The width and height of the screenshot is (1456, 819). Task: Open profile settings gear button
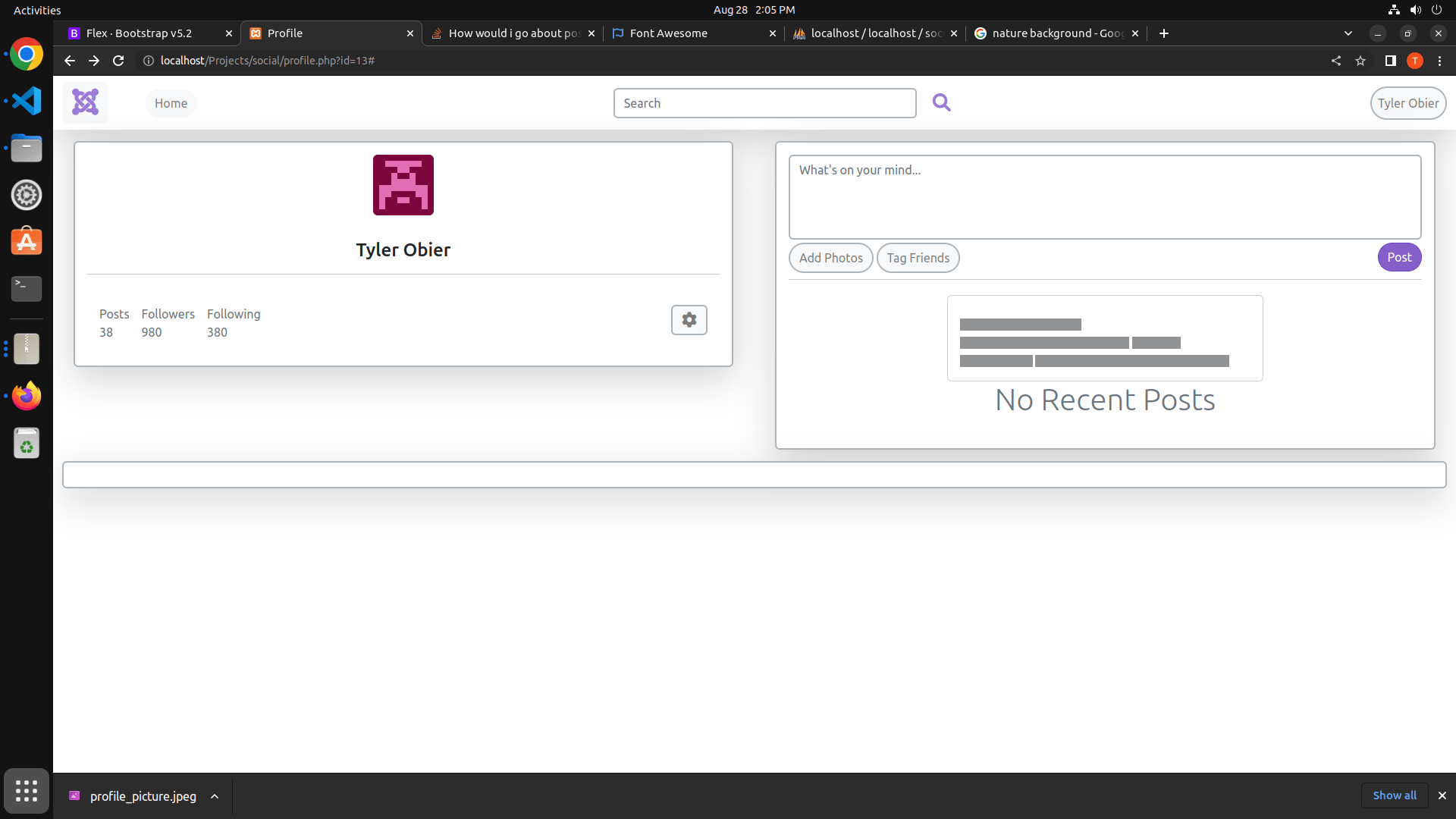click(x=689, y=320)
